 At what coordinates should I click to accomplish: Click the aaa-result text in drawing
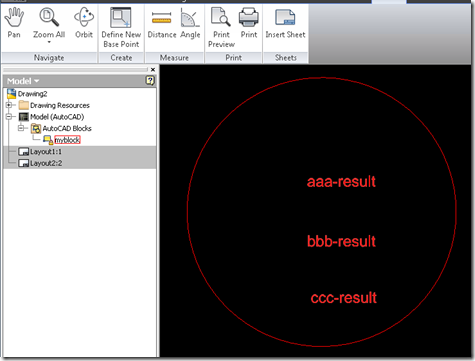[341, 182]
